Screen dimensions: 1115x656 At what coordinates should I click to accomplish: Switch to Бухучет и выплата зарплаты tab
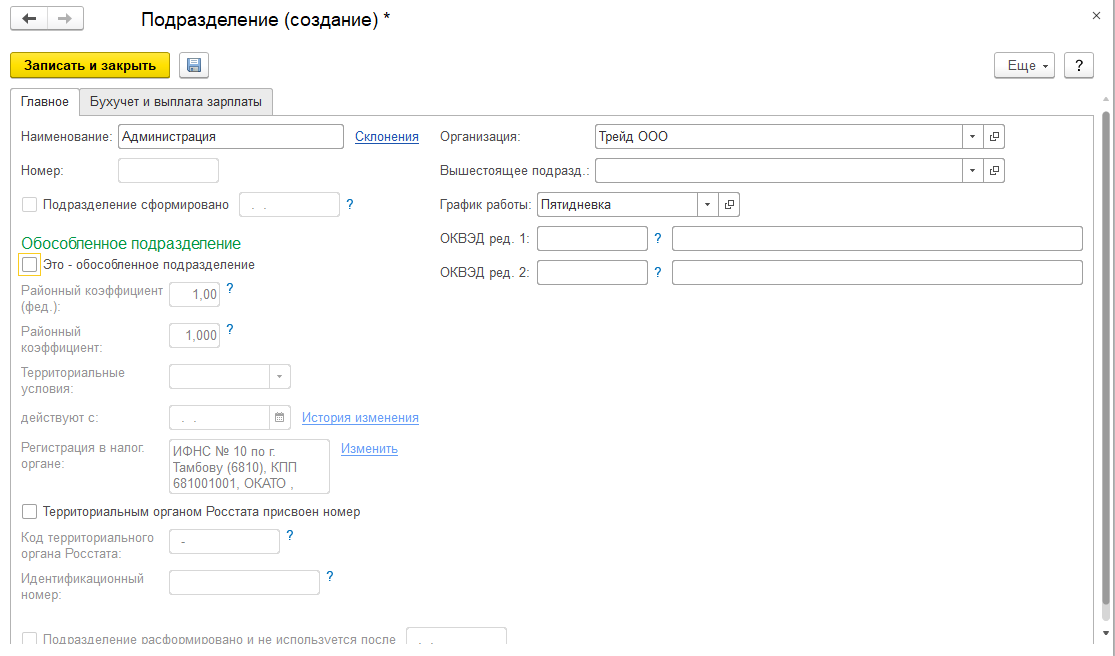(x=176, y=102)
